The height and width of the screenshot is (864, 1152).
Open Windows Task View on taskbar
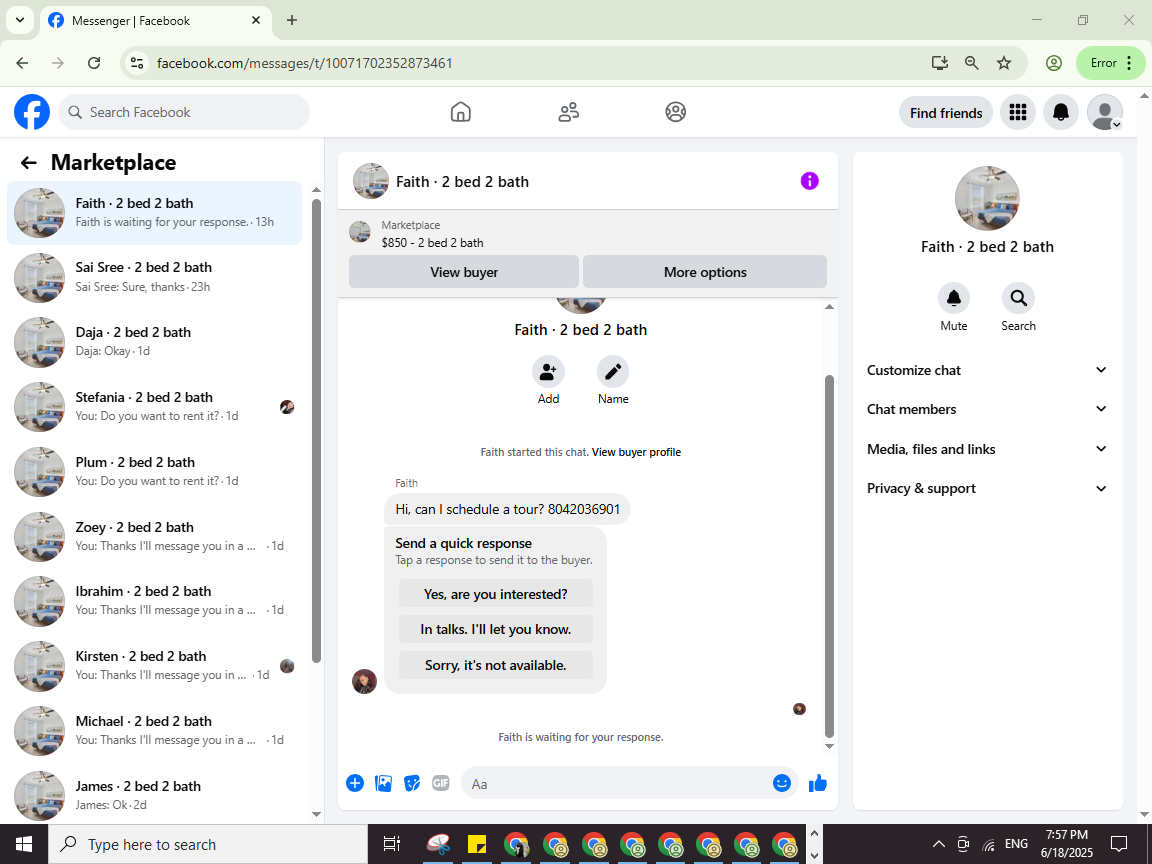click(392, 844)
